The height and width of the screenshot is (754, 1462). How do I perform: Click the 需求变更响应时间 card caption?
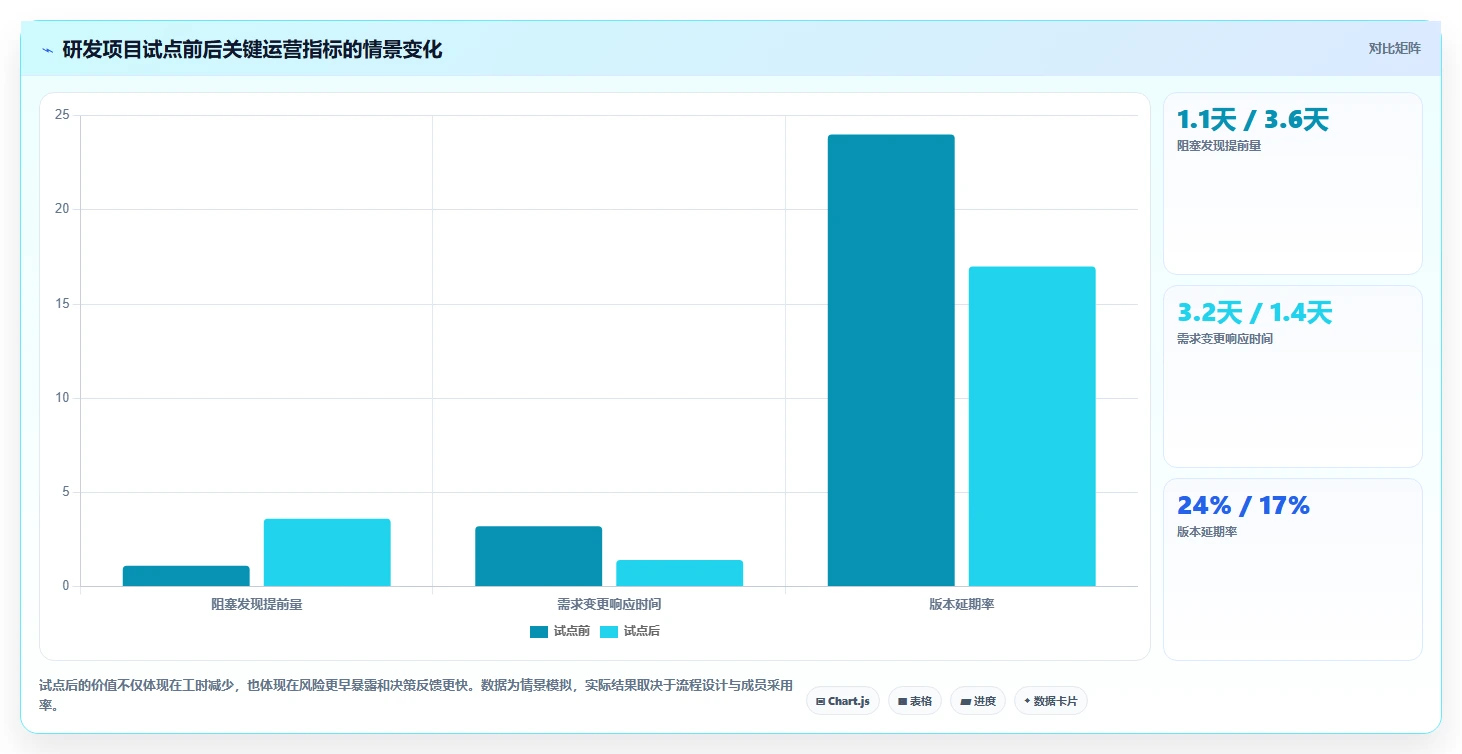click(1225, 339)
